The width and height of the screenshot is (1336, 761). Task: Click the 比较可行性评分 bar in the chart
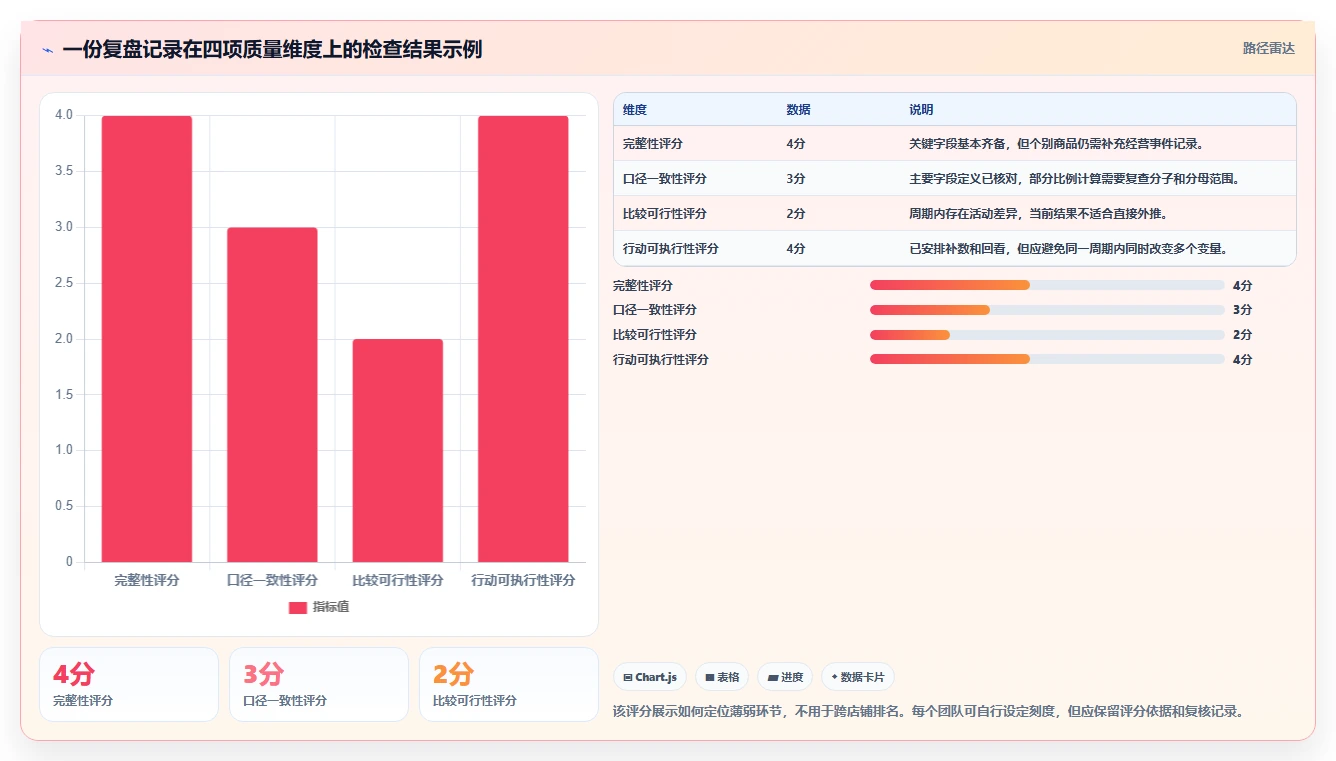pos(397,450)
